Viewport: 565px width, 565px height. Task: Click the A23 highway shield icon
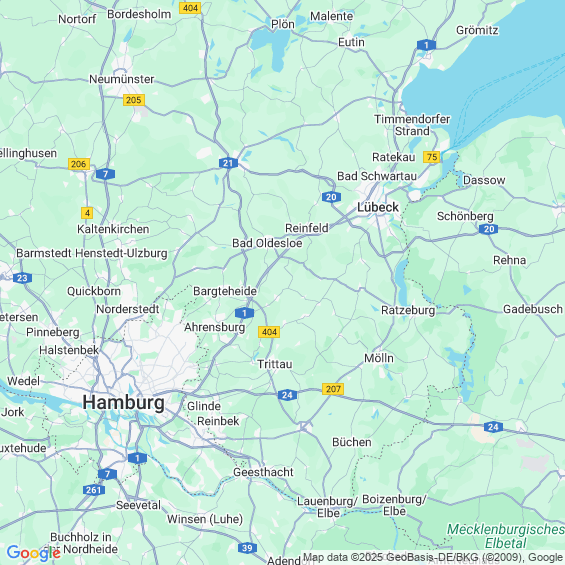[x=22, y=278]
